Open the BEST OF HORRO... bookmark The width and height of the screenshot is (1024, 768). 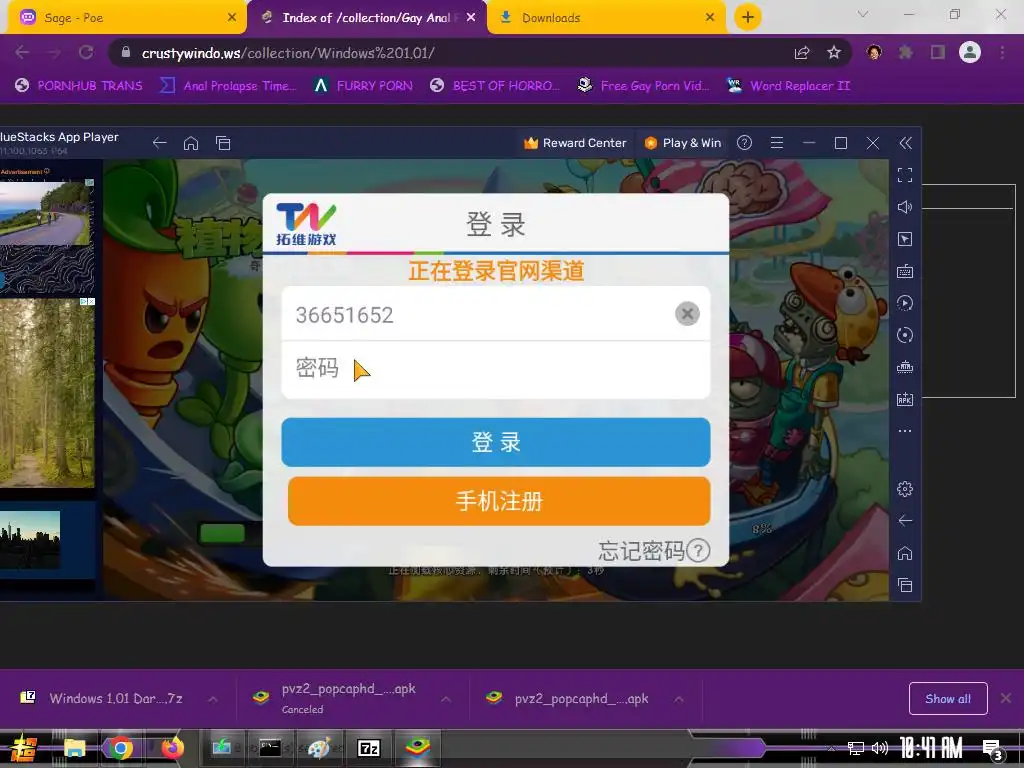click(495, 86)
